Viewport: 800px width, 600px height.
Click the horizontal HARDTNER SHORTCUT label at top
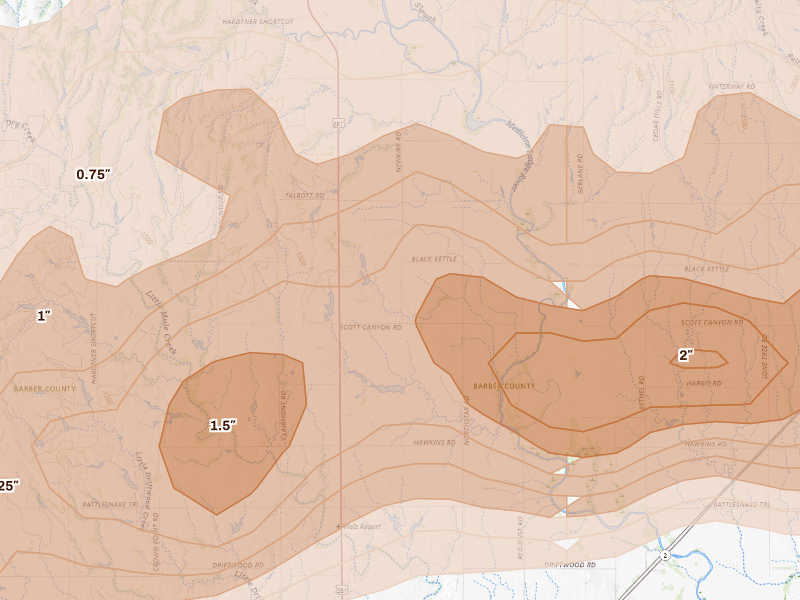[258, 21]
